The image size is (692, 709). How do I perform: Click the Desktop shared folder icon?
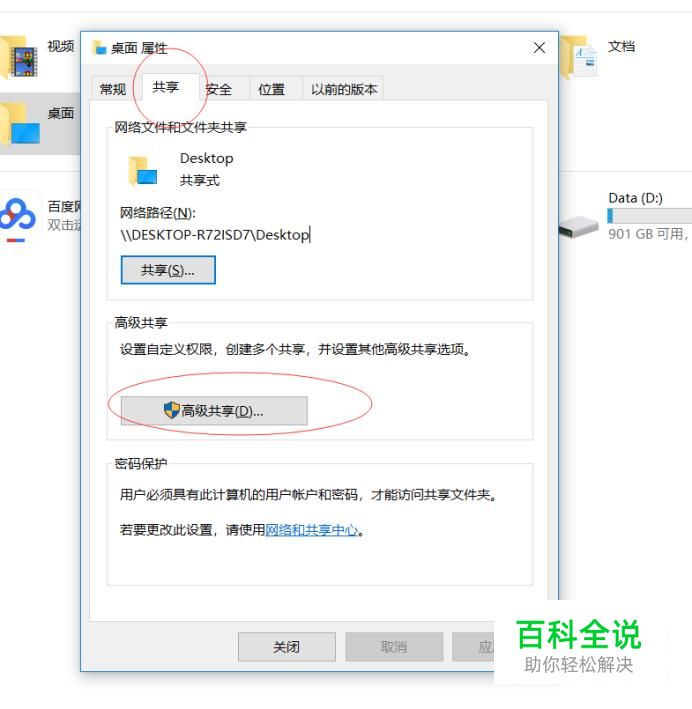[x=143, y=171]
